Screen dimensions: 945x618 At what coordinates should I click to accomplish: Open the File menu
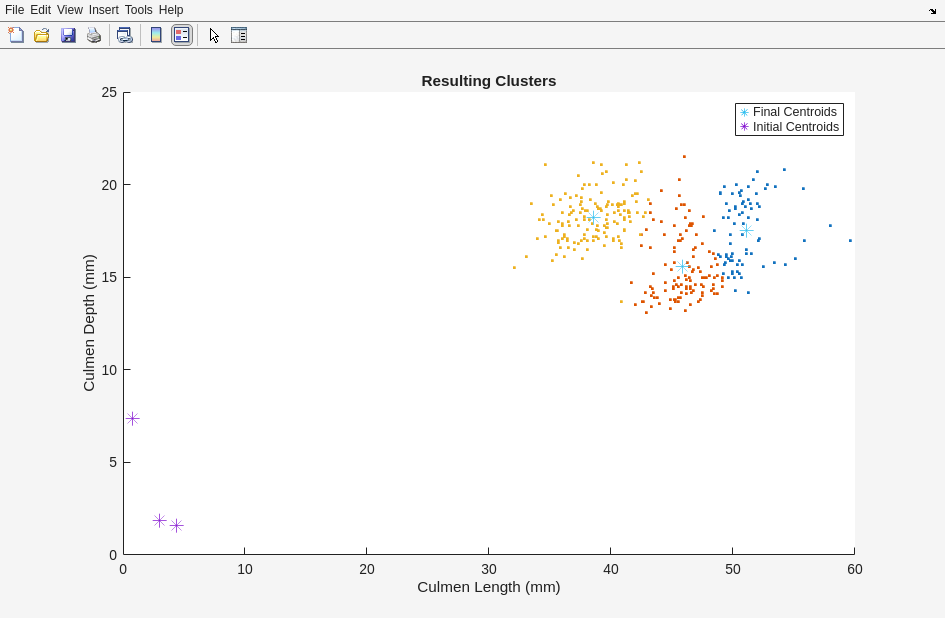point(14,10)
